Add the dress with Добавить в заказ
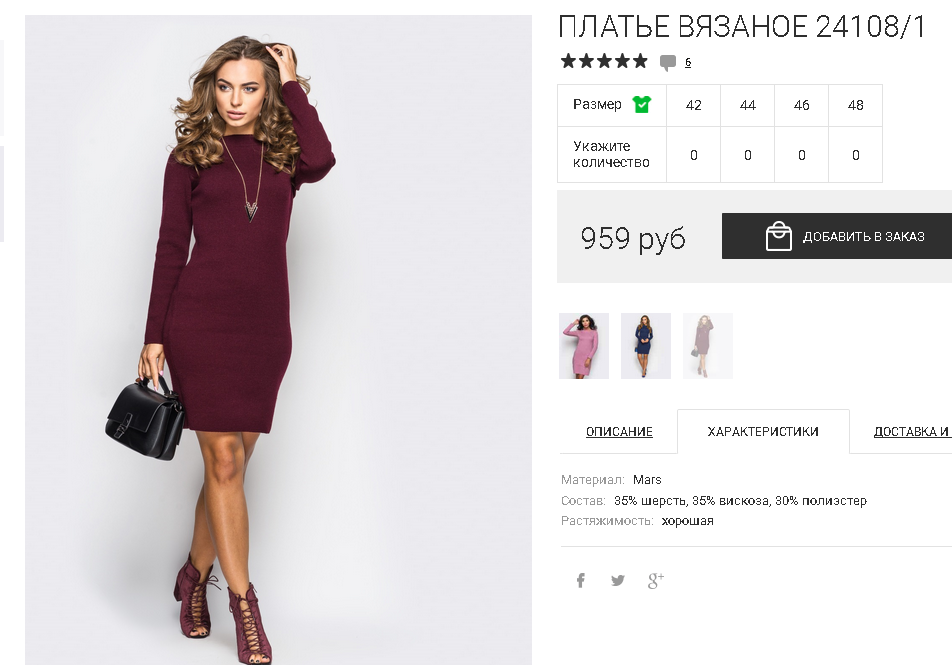Viewport: 952px width, 665px height. pyautogui.click(x=837, y=236)
